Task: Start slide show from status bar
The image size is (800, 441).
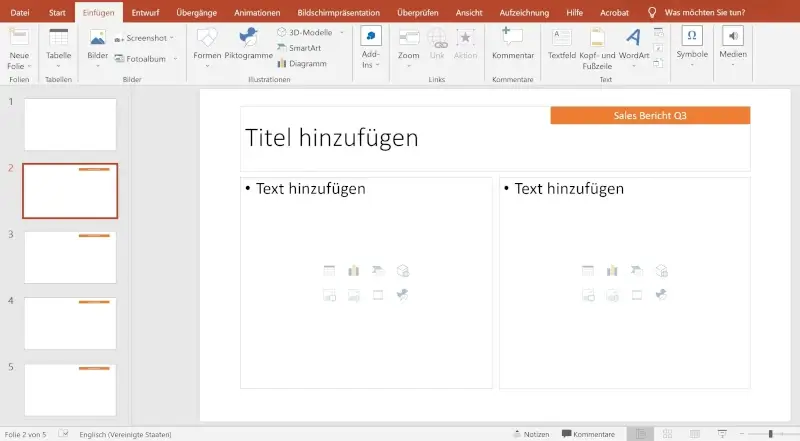Action: tap(722, 434)
